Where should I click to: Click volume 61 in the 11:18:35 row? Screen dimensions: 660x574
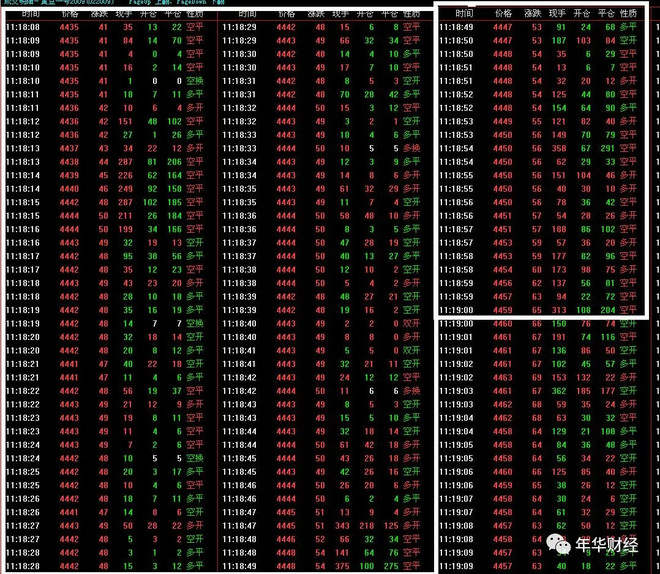[x=345, y=189]
